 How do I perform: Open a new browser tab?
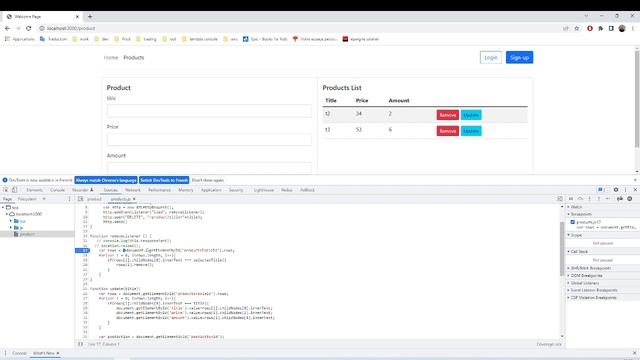90,16
